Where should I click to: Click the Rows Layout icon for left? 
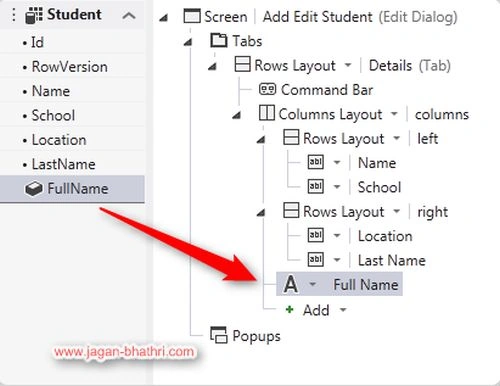[x=291, y=137]
